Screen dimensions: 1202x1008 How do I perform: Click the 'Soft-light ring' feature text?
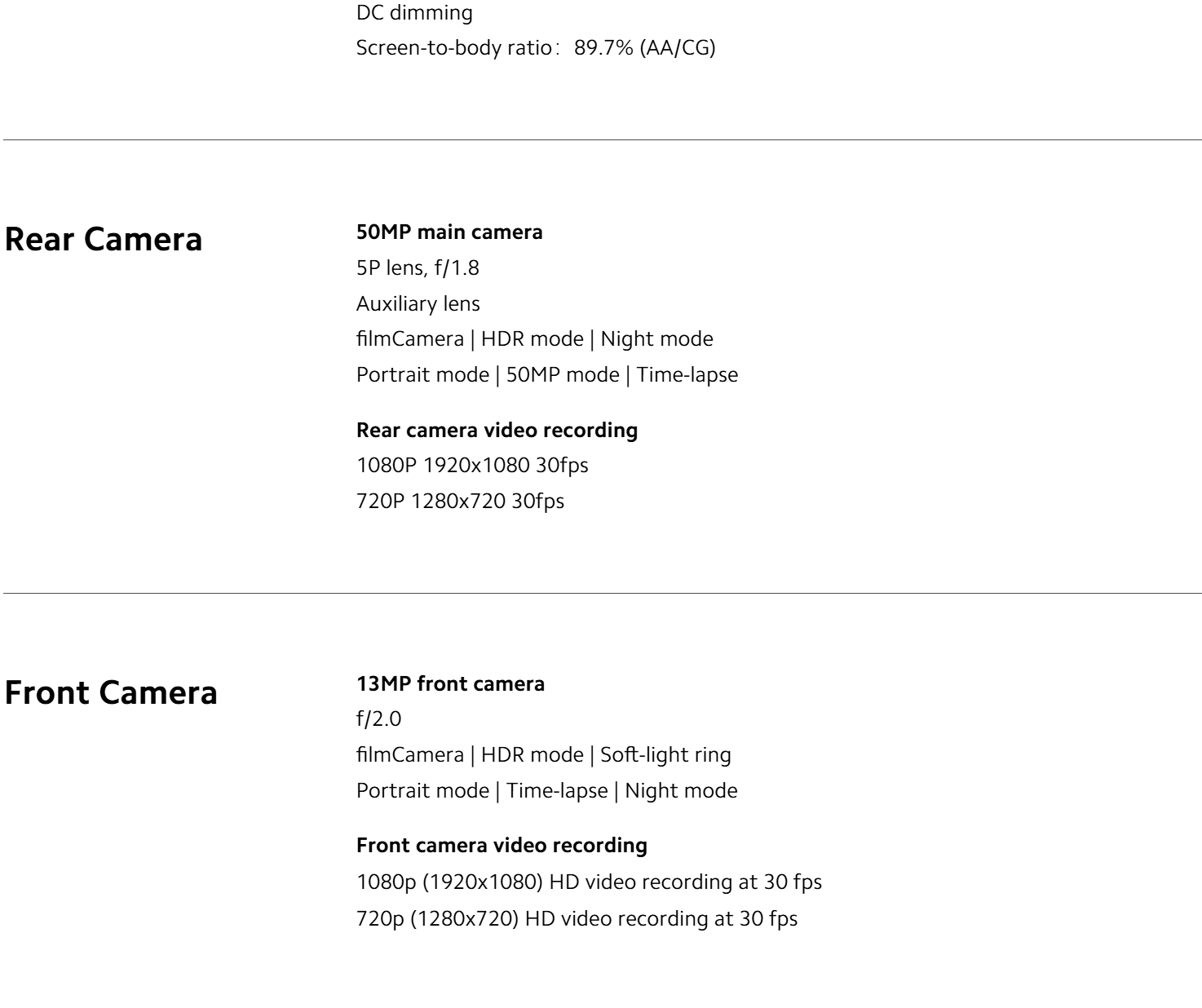pyautogui.click(x=665, y=755)
